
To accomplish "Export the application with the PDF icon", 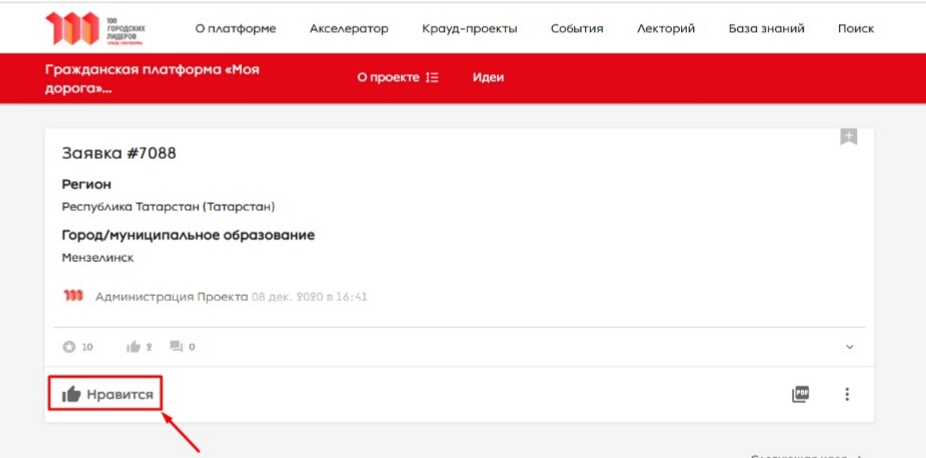I will [800, 394].
